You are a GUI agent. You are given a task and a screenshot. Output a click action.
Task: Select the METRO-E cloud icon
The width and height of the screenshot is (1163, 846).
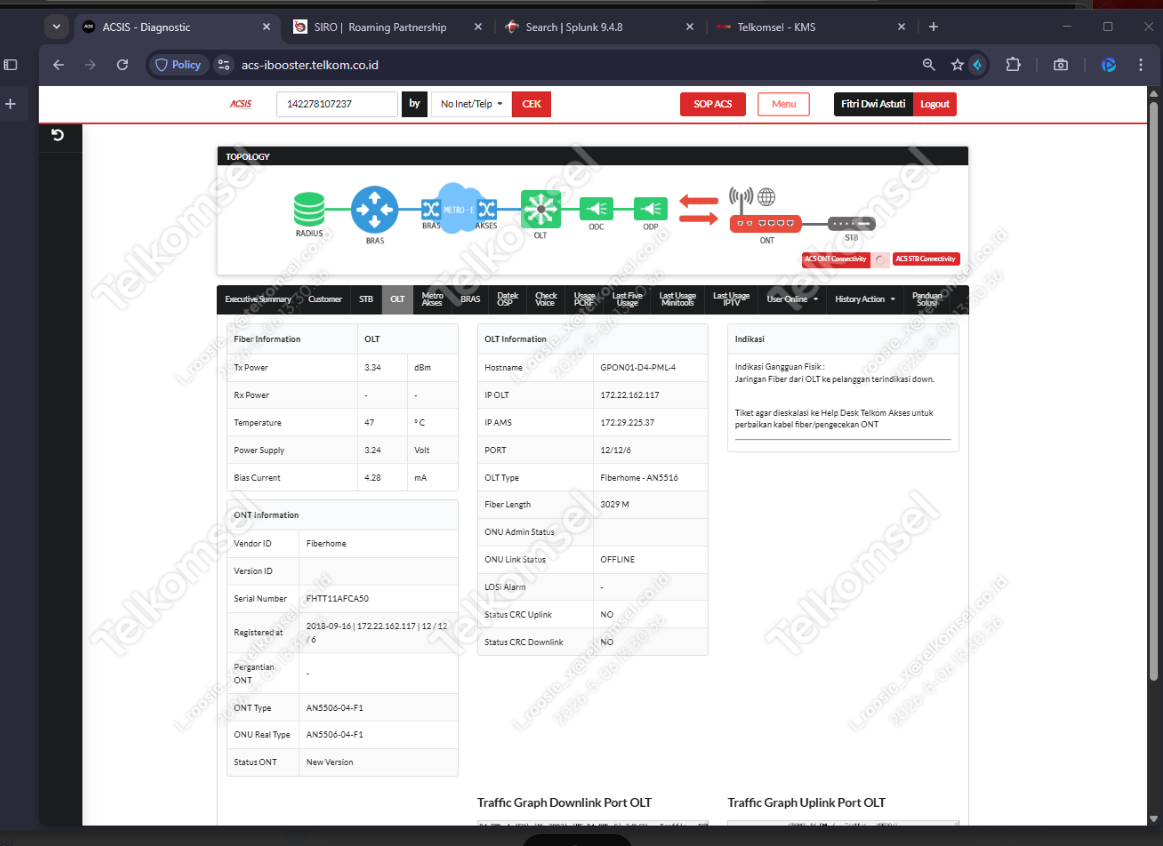click(x=458, y=208)
